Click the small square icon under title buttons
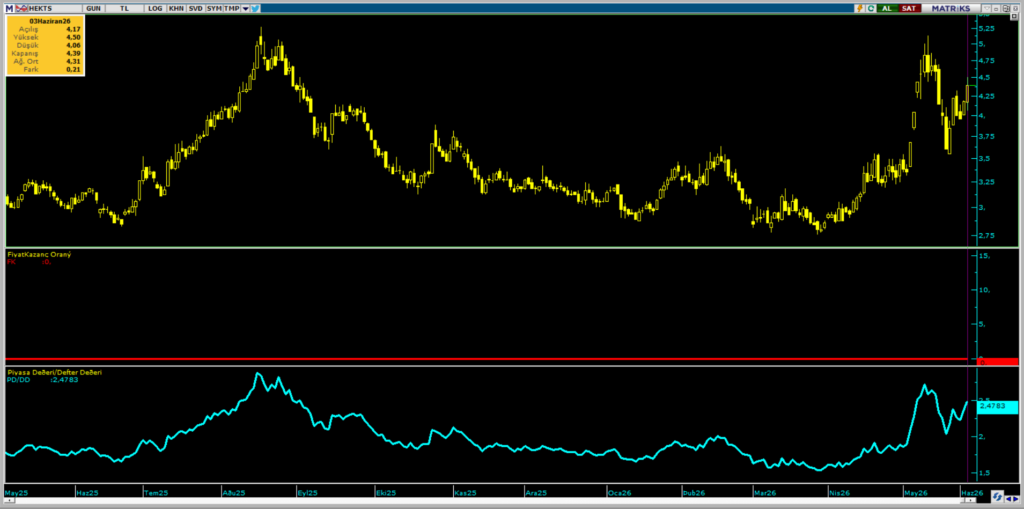Viewport: 1024px width, 509px height. [x=1014, y=16]
